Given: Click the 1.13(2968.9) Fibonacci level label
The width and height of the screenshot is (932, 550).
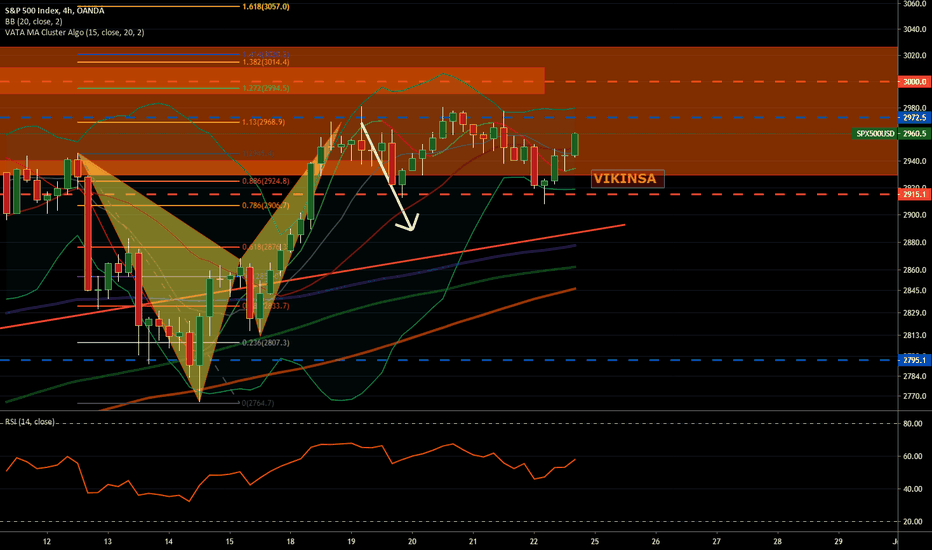Looking at the screenshot, I should click(x=263, y=122).
